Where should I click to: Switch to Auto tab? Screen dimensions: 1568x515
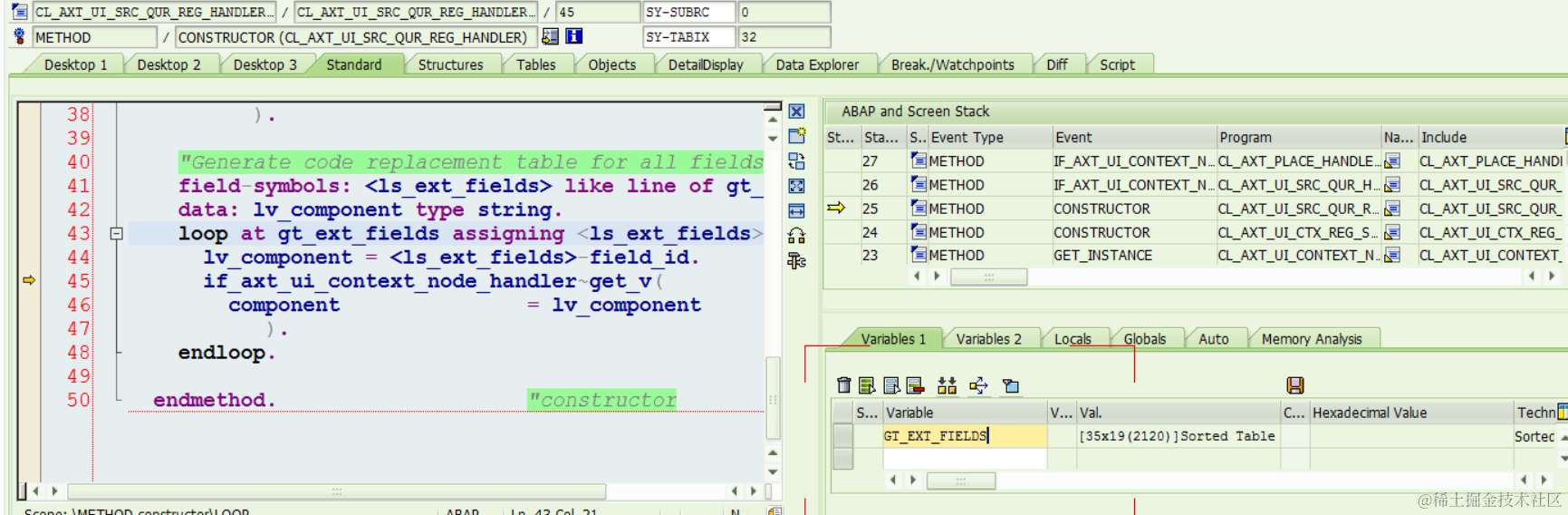click(1213, 338)
